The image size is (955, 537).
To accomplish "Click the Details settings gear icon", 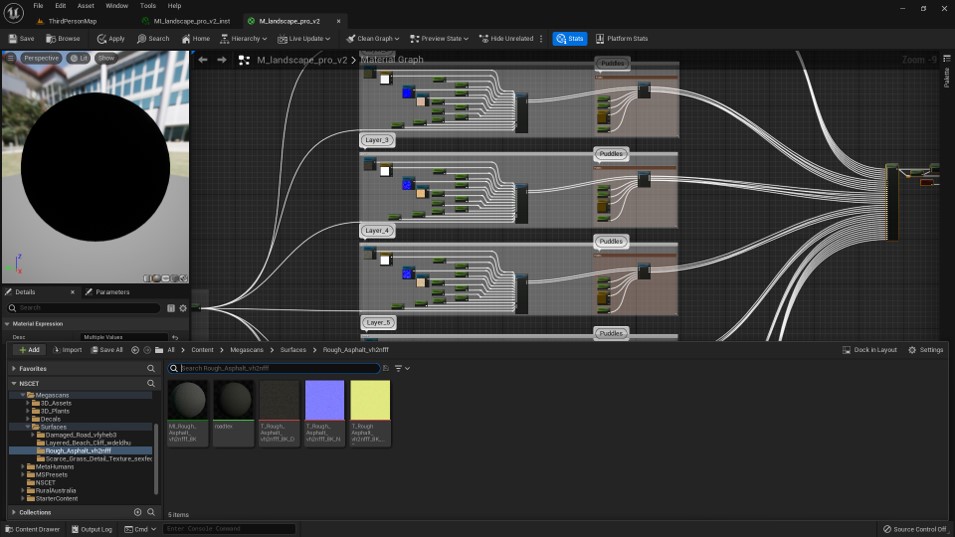I will point(183,308).
